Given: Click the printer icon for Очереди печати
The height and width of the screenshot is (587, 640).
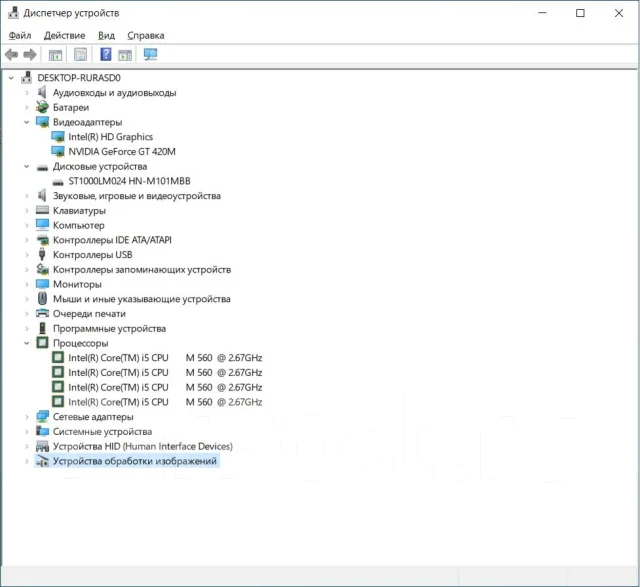Looking at the screenshot, I should pyautogui.click(x=42, y=313).
